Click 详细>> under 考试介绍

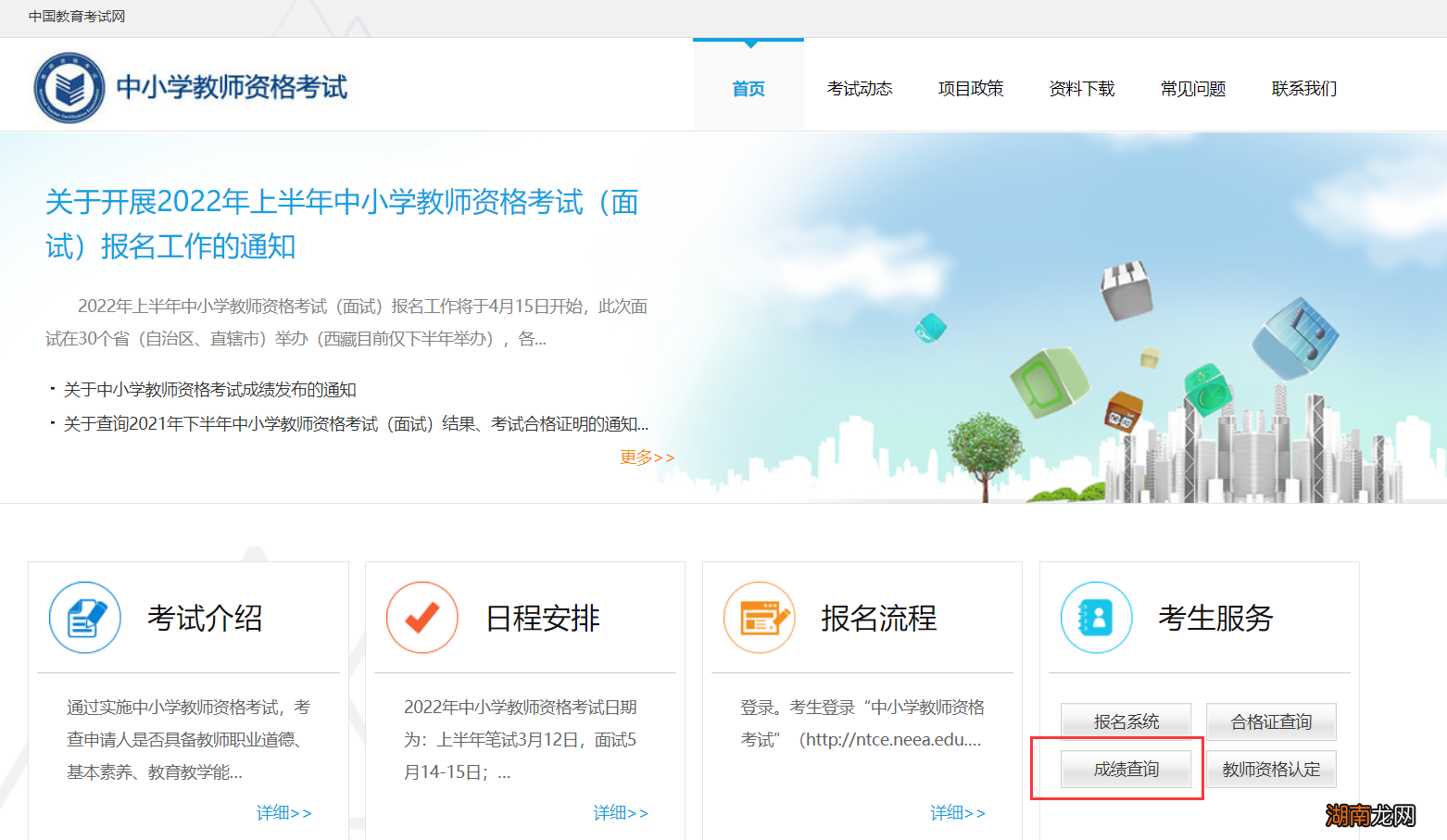pyautogui.click(x=283, y=812)
